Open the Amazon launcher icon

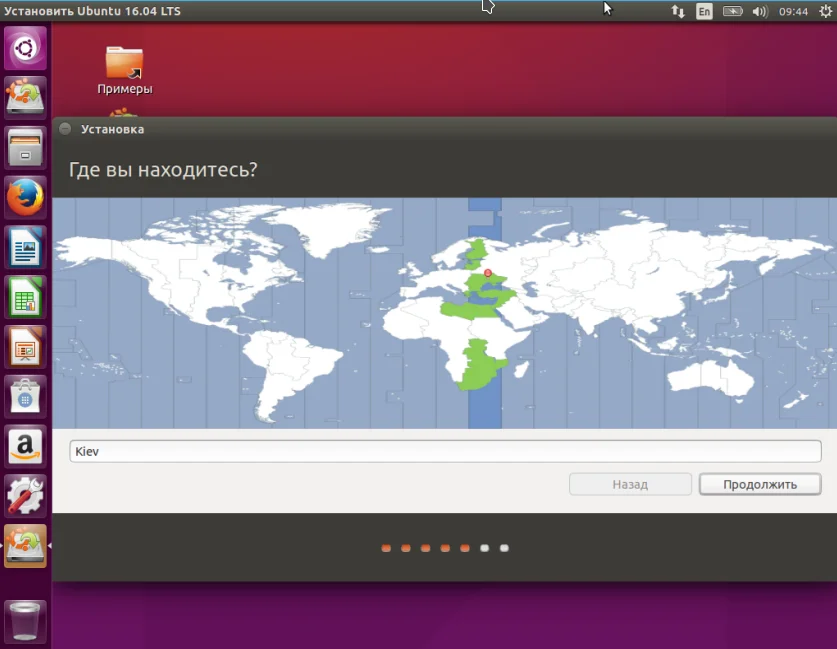point(25,446)
